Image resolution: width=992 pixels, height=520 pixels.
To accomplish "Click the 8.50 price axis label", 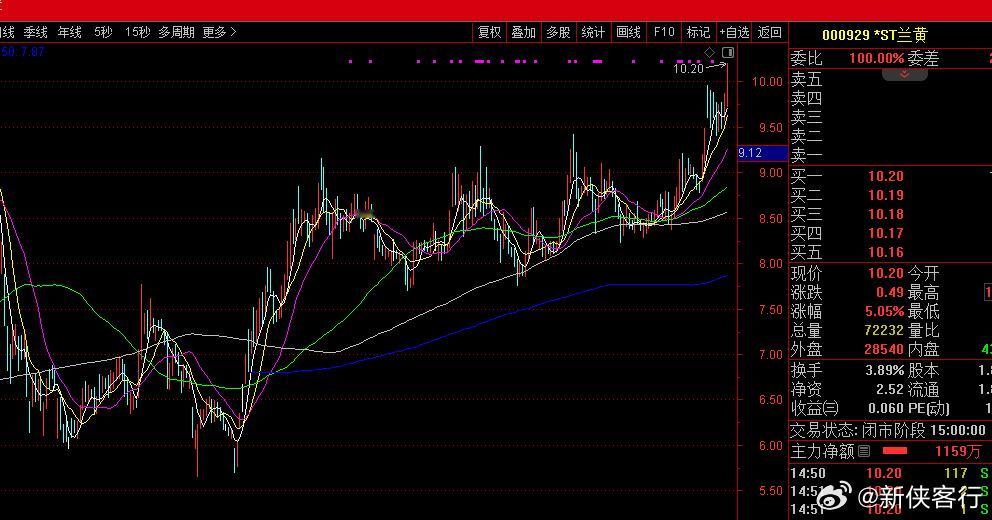I will 770,218.
